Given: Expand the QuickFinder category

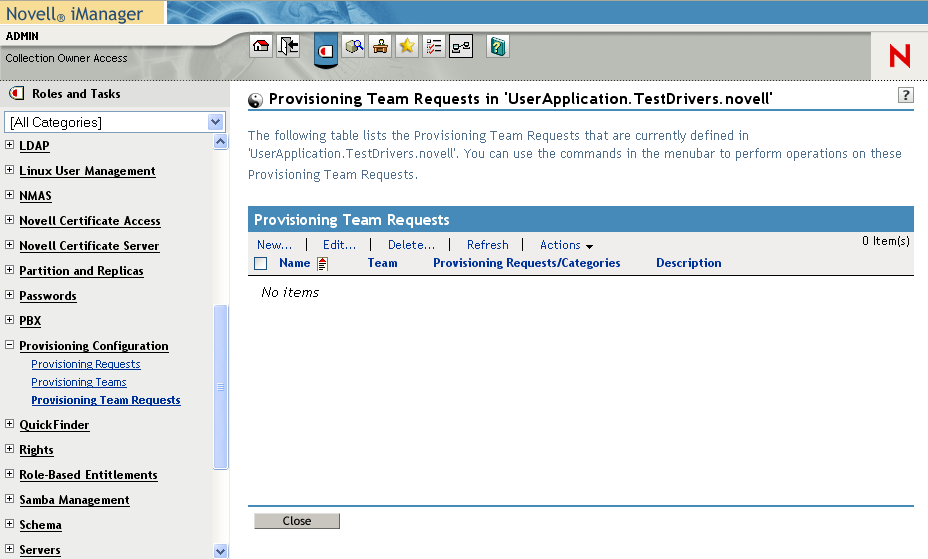Looking at the screenshot, I should pyautogui.click(x=9, y=424).
